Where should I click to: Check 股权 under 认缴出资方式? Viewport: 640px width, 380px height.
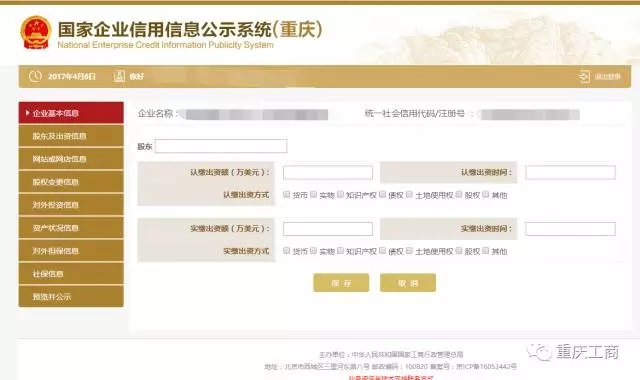[459, 194]
